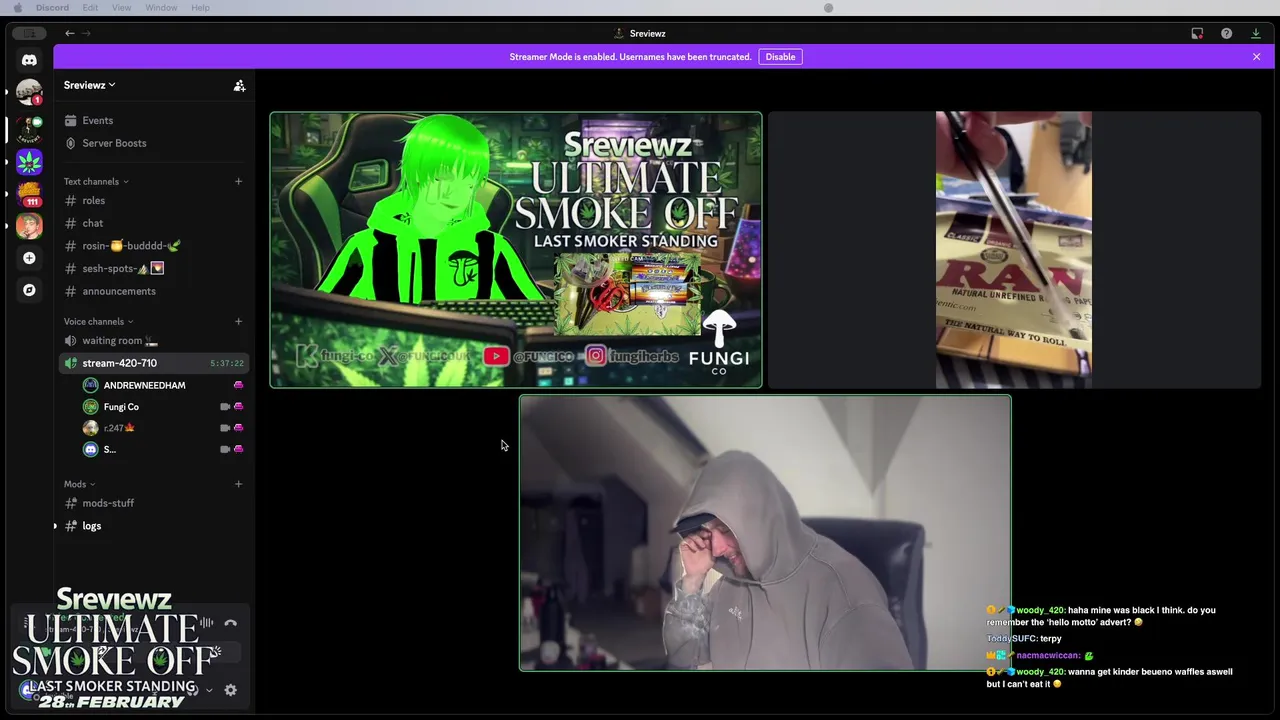Click camera icon on Fungi Co row
Image resolution: width=1280 pixels, height=720 pixels.
point(225,407)
